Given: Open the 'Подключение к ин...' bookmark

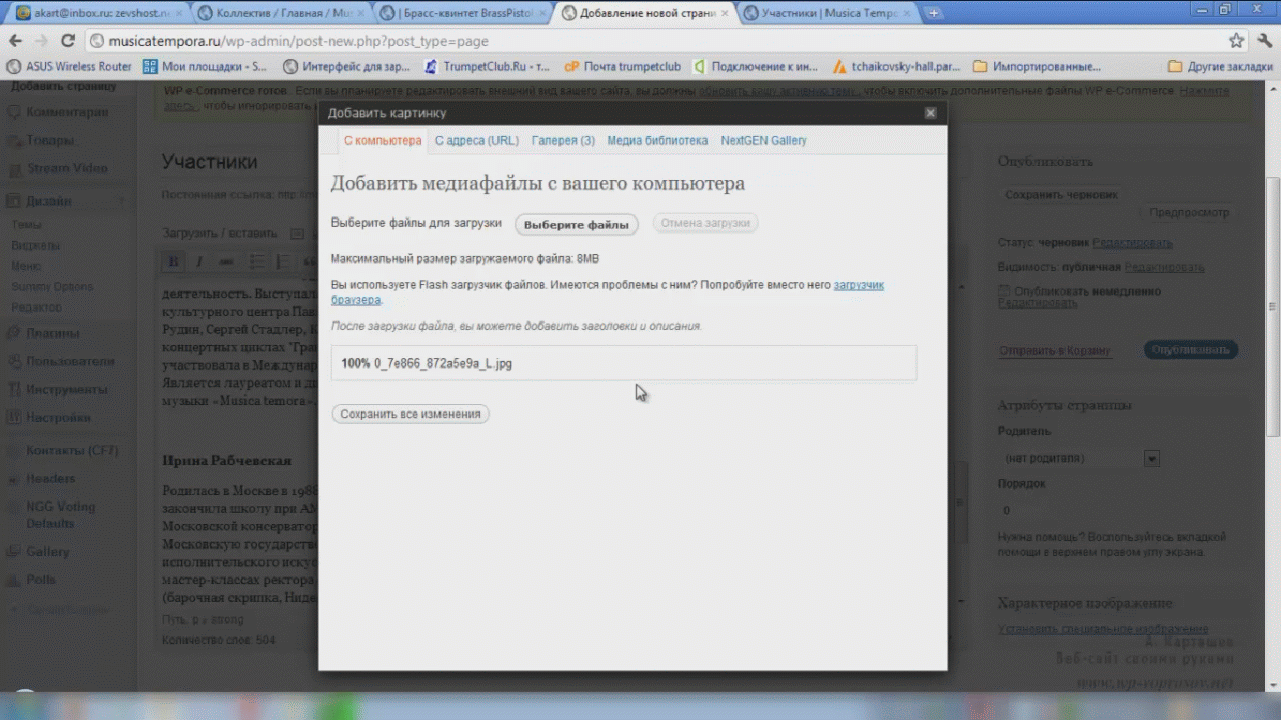Looking at the screenshot, I should (x=757, y=67).
